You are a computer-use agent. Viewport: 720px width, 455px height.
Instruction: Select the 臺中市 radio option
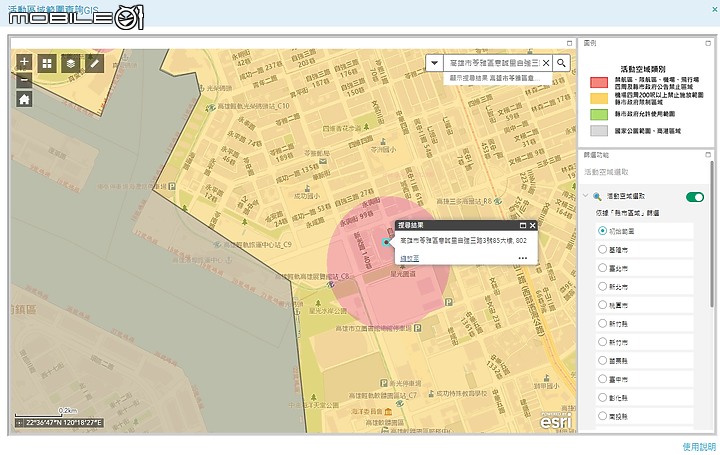pos(602,379)
